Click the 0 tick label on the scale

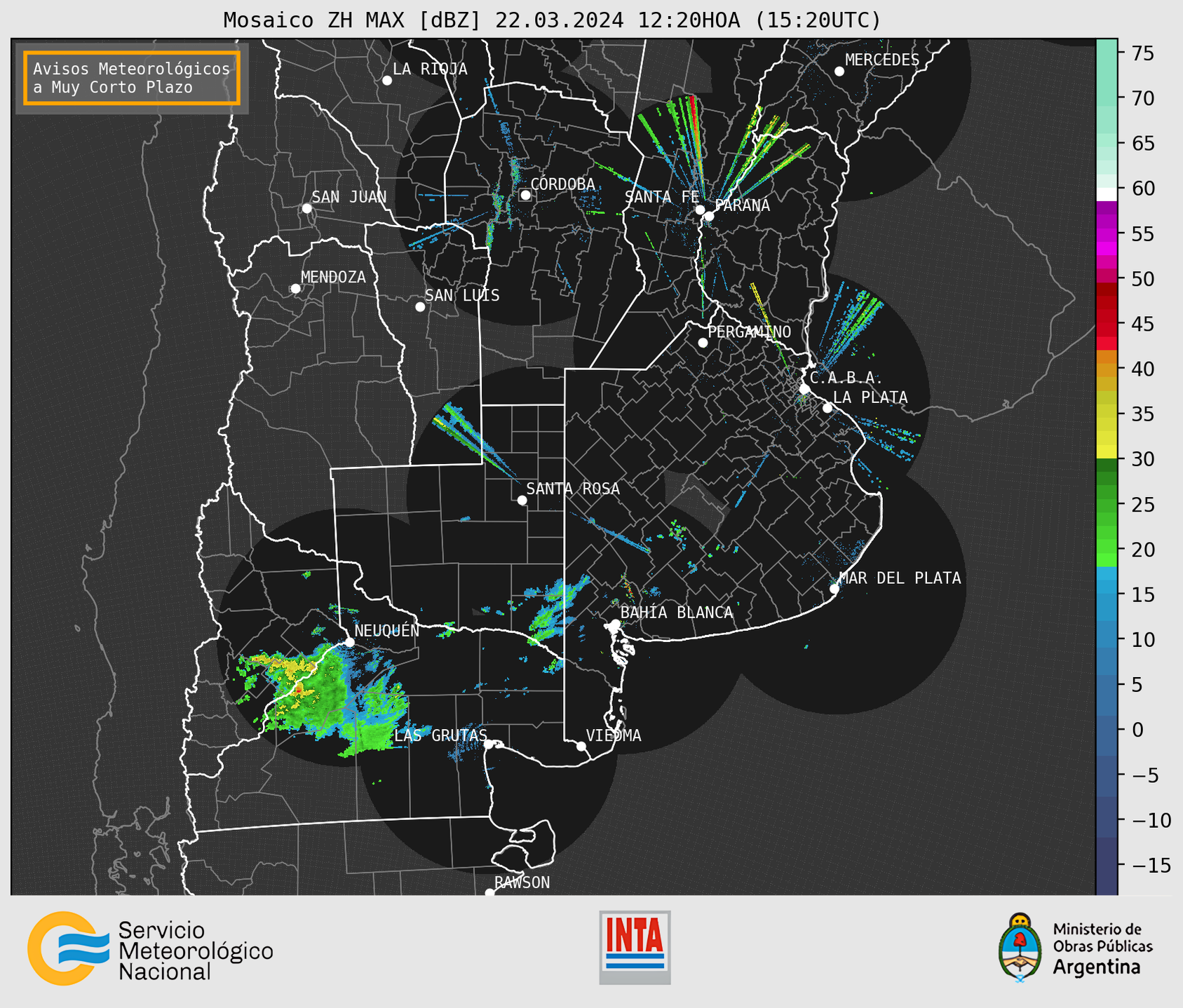click(1137, 730)
